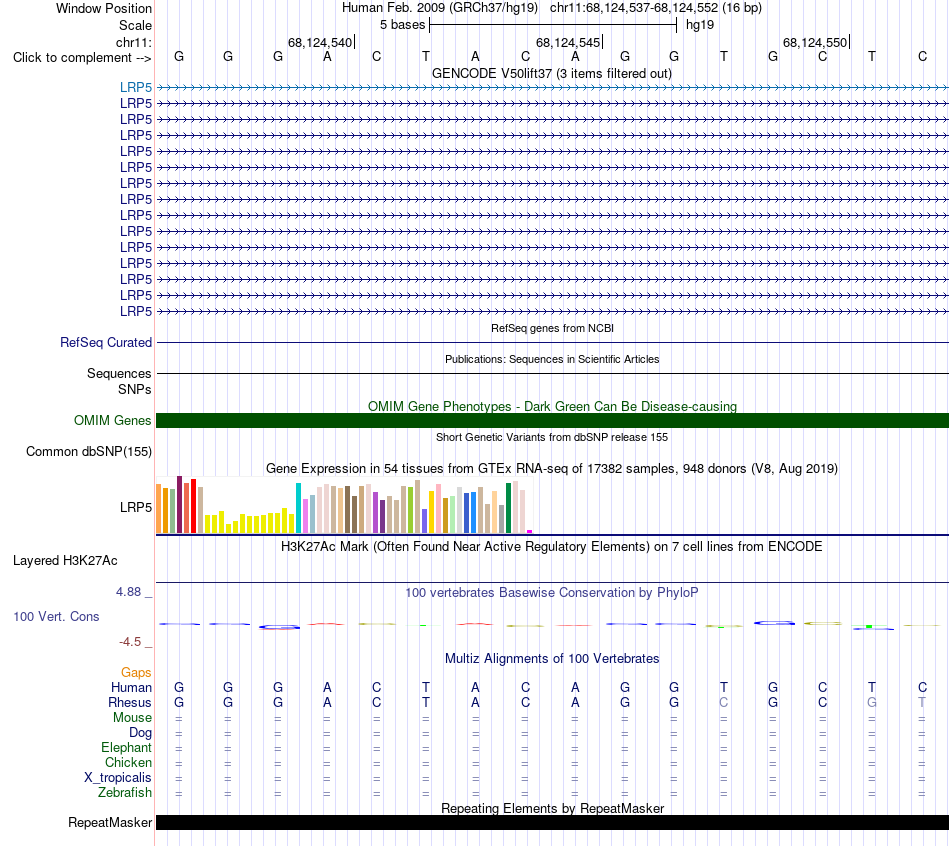Select the Mouse species label
This screenshot has width=950, height=846.
pos(132,718)
